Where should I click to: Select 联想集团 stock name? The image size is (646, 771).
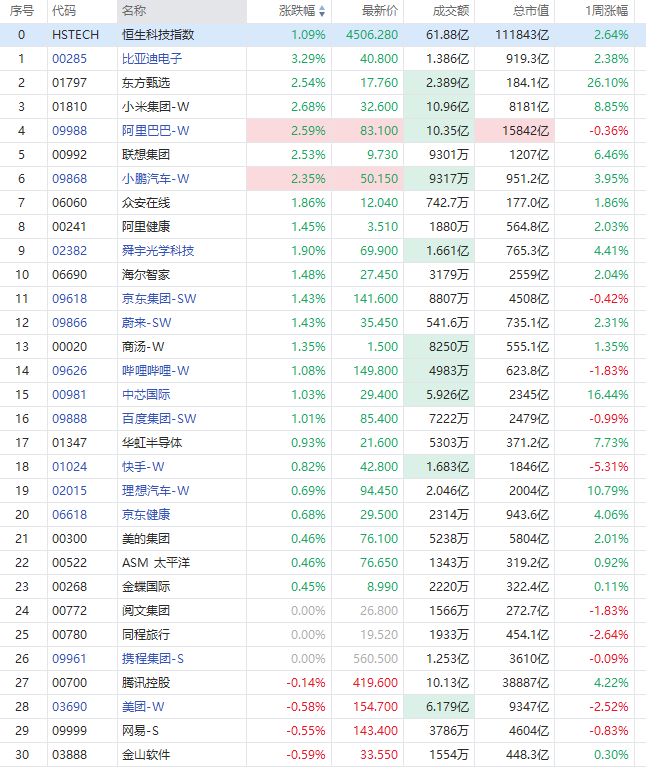click(146, 155)
